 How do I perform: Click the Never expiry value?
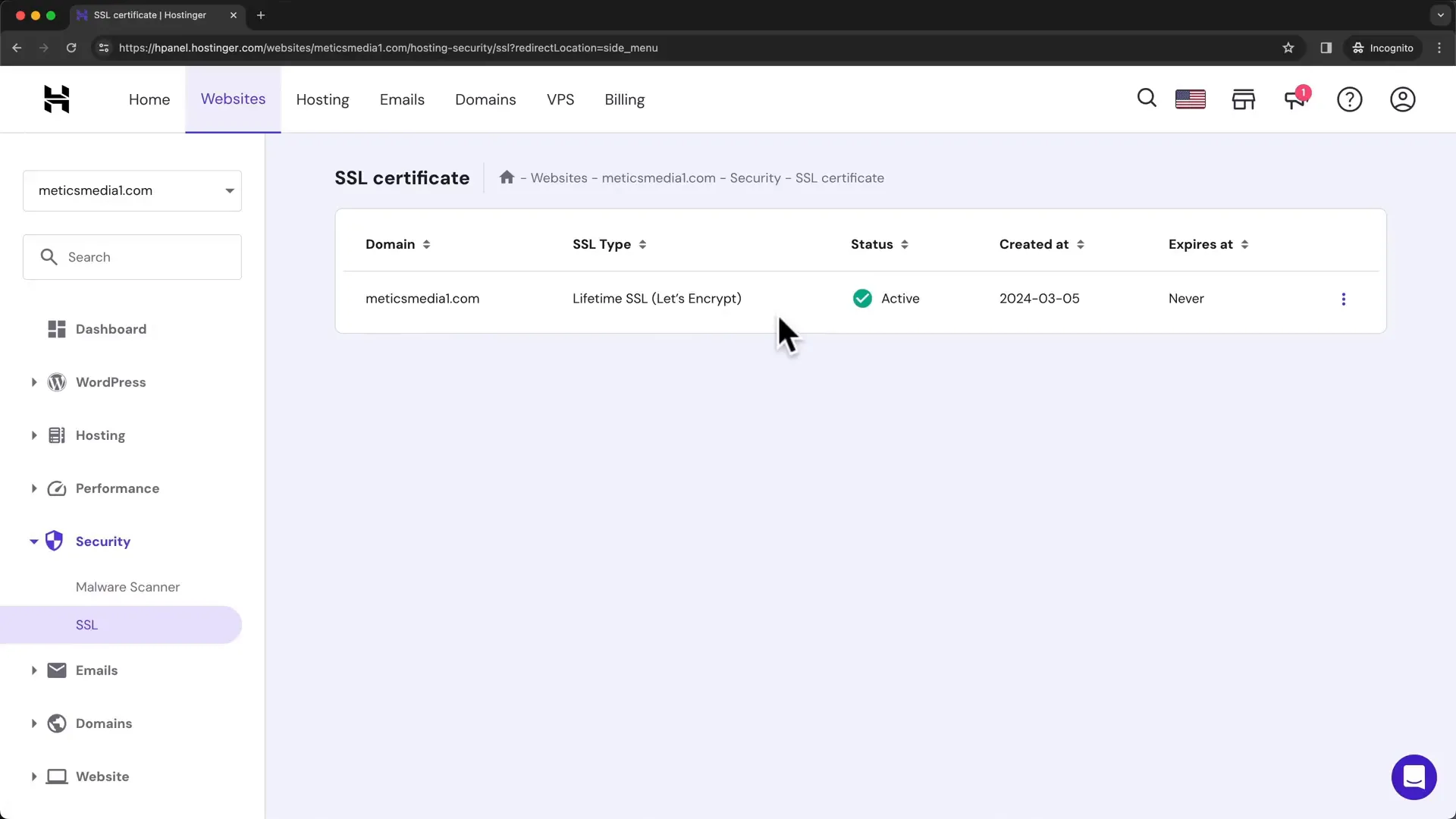tap(1186, 299)
